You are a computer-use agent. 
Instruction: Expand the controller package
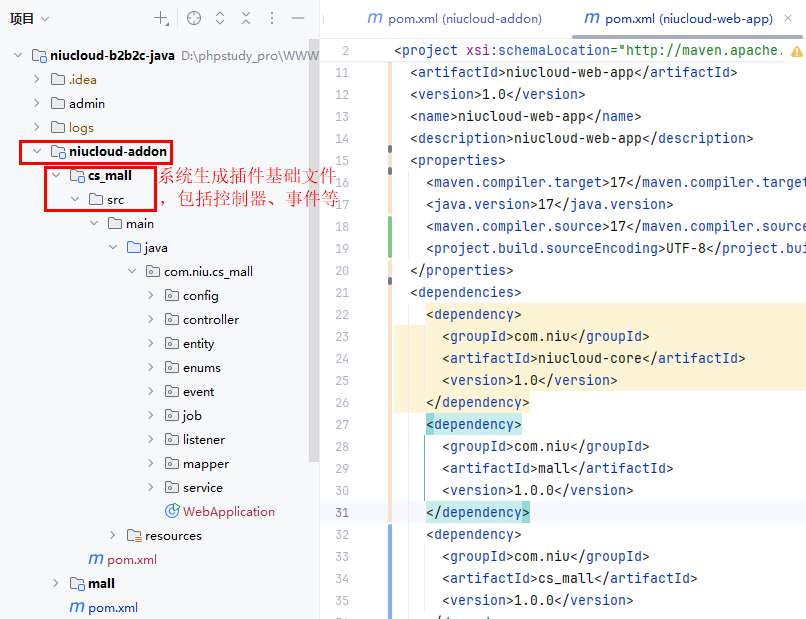[151, 319]
